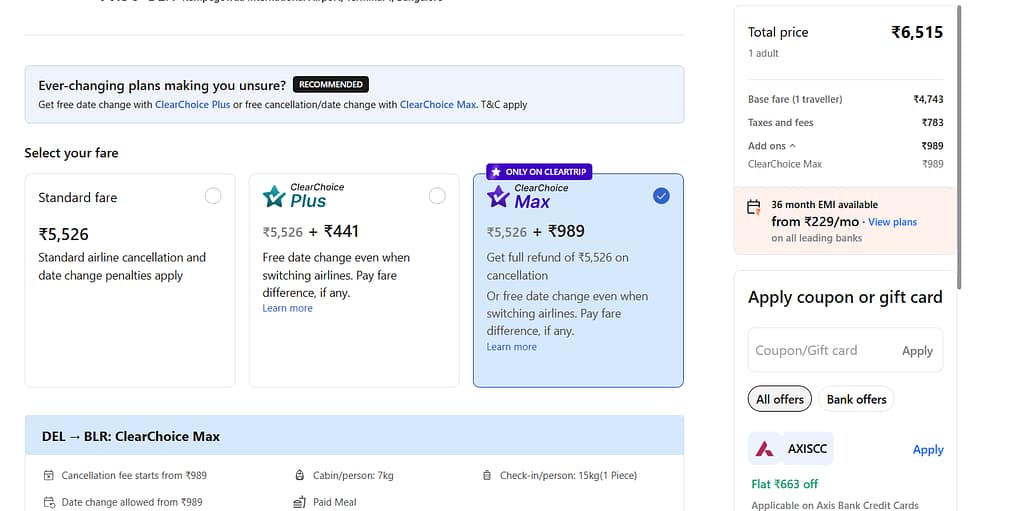Click the Flat ₹663 off text
1024x511 pixels.
coord(784,484)
